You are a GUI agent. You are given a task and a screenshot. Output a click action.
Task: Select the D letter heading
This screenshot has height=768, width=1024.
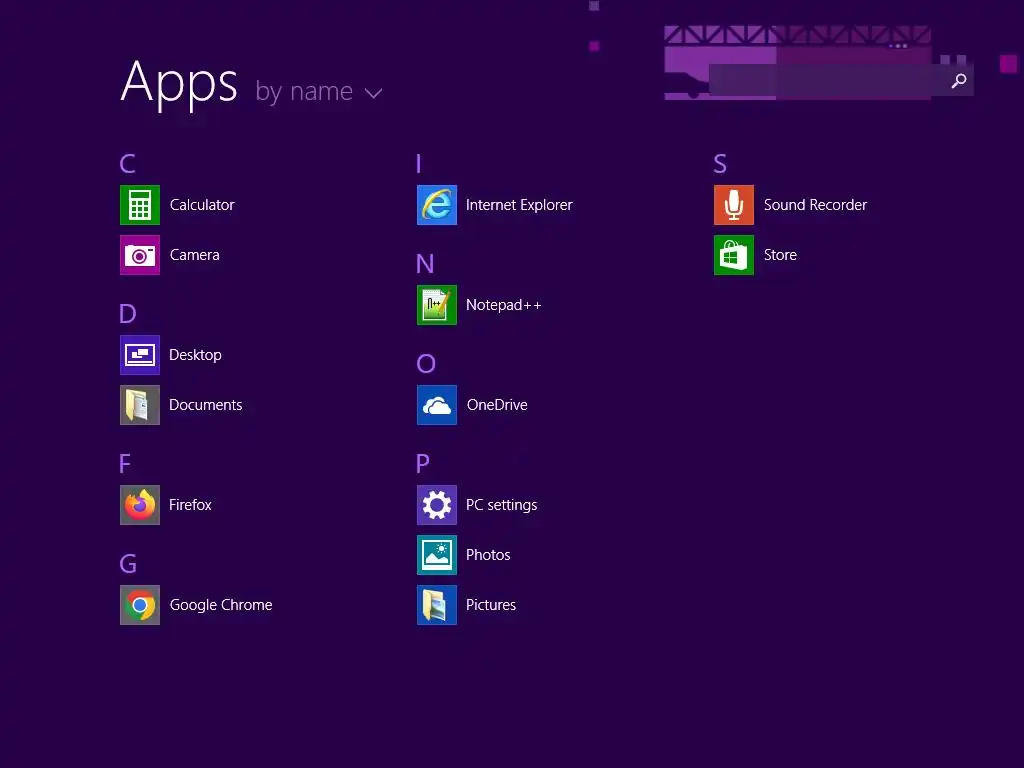point(128,313)
